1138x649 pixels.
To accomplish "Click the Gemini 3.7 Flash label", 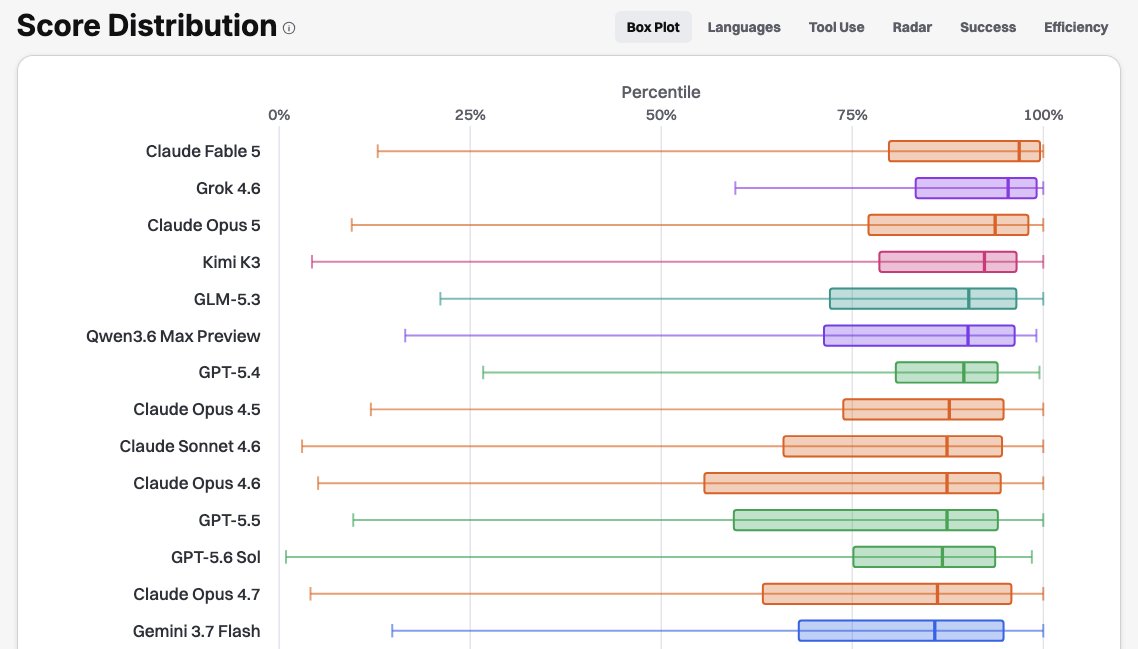I will point(196,632).
